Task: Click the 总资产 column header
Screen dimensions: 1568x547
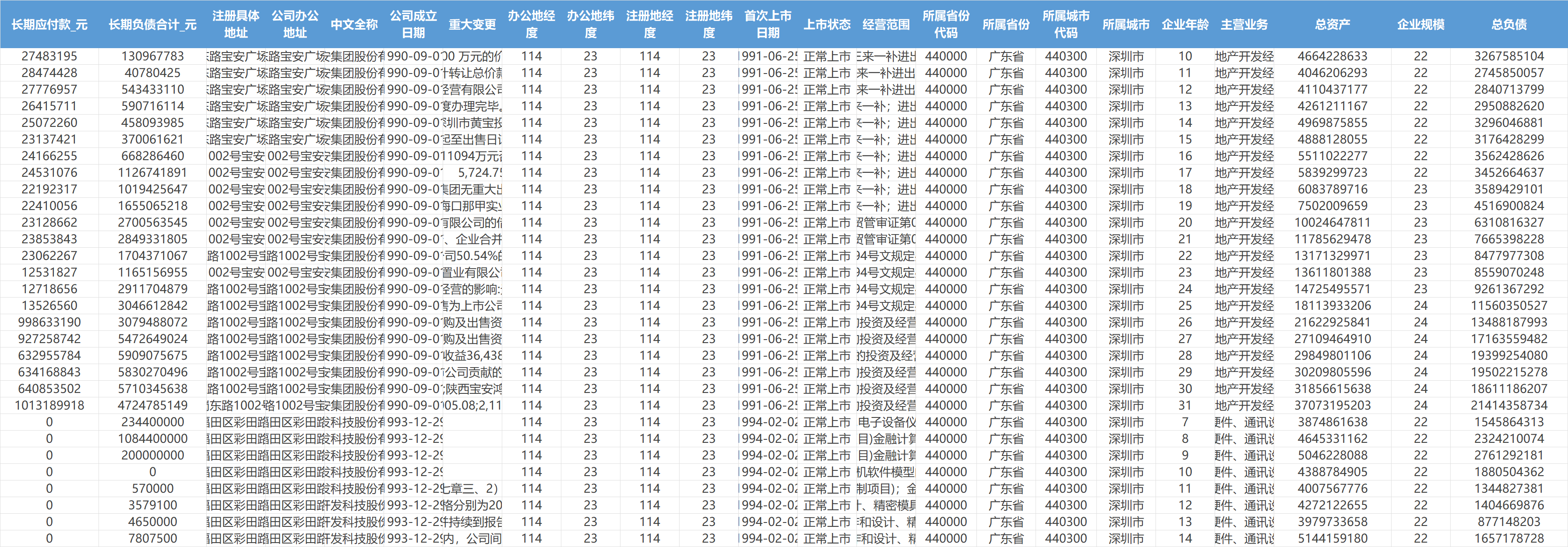Action: tap(1332, 25)
